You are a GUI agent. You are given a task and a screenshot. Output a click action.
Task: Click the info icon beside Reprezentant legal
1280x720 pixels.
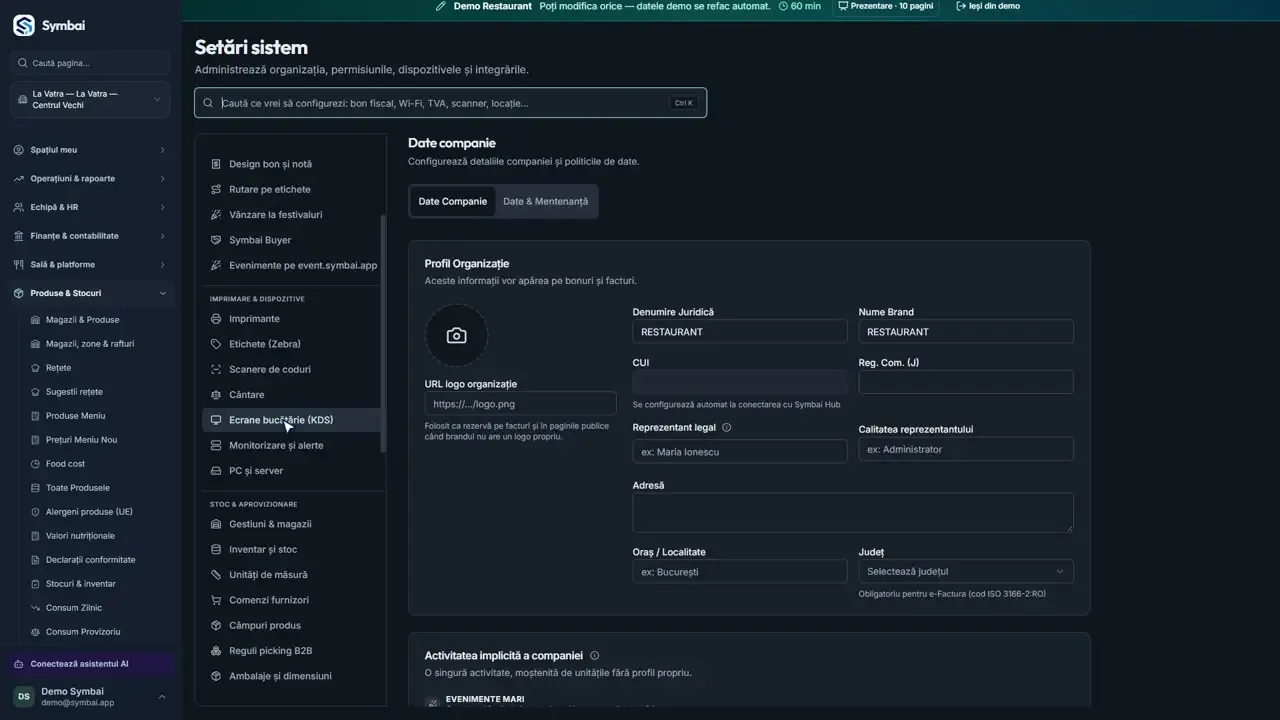727,428
